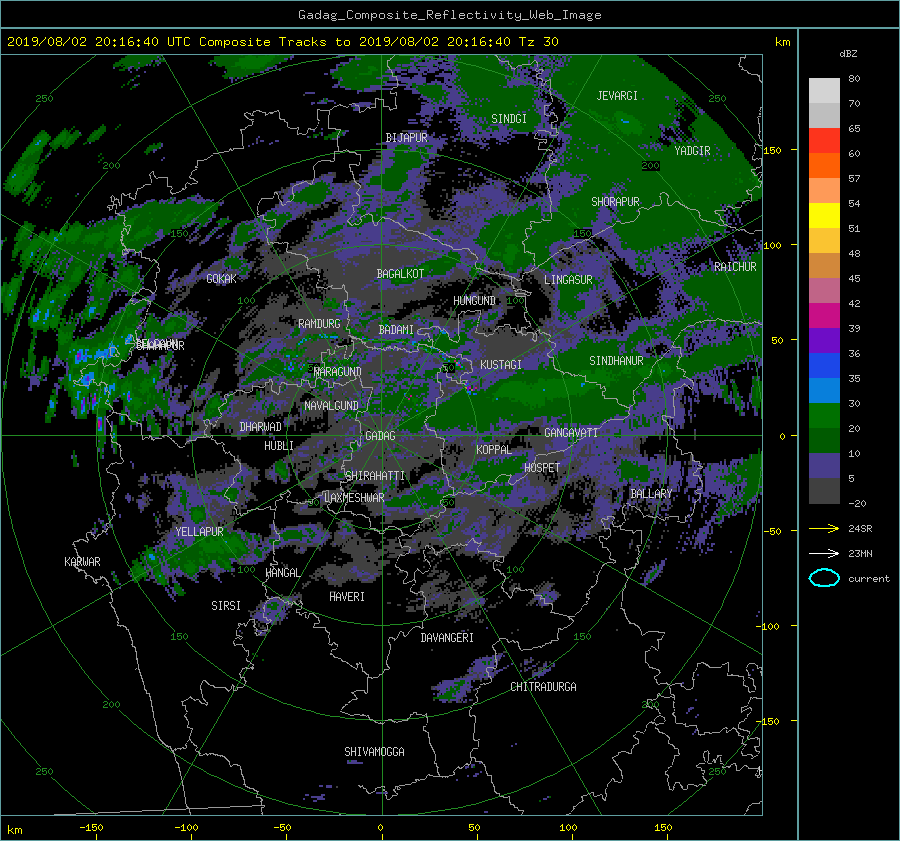Screen dimensions: 900x841
Task: Click the green 20 dBZ color swatch
Action: [x=824, y=415]
